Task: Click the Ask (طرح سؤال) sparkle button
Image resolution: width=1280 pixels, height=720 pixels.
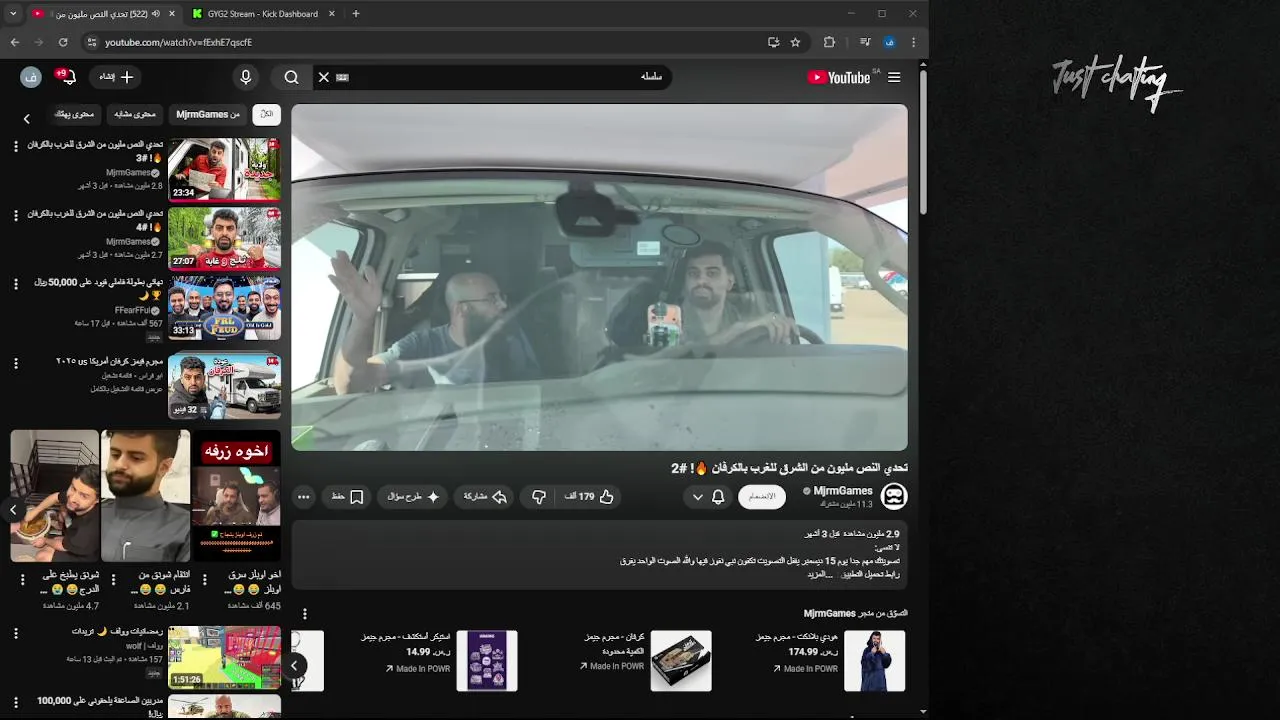Action: (x=414, y=496)
